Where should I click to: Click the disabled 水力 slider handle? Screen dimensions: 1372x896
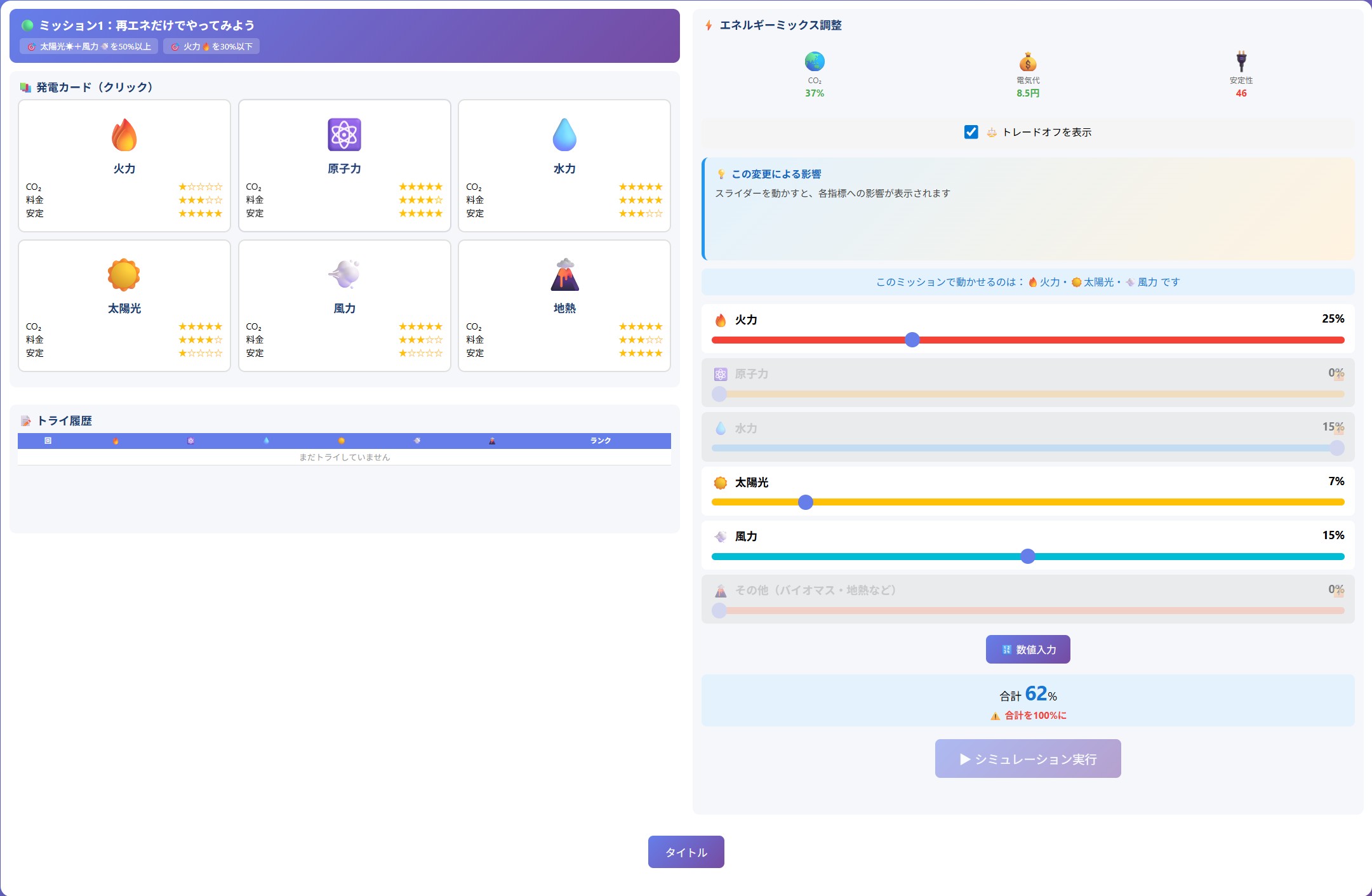coord(1337,448)
